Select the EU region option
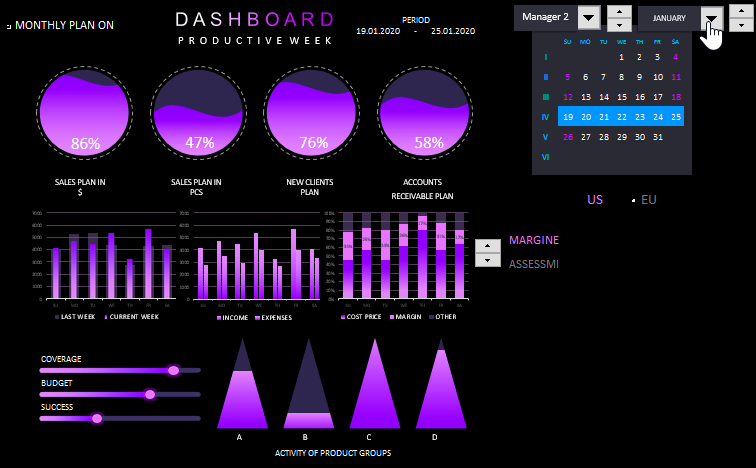Image resolution: width=756 pixels, height=468 pixels. point(634,200)
